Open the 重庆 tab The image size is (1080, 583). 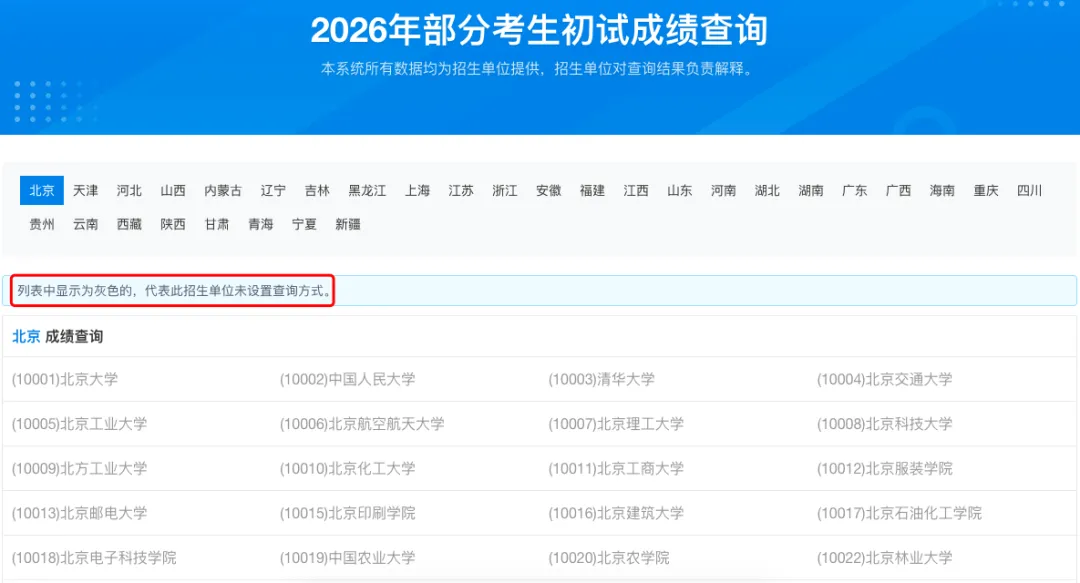pyautogui.click(x=986, y=190)
